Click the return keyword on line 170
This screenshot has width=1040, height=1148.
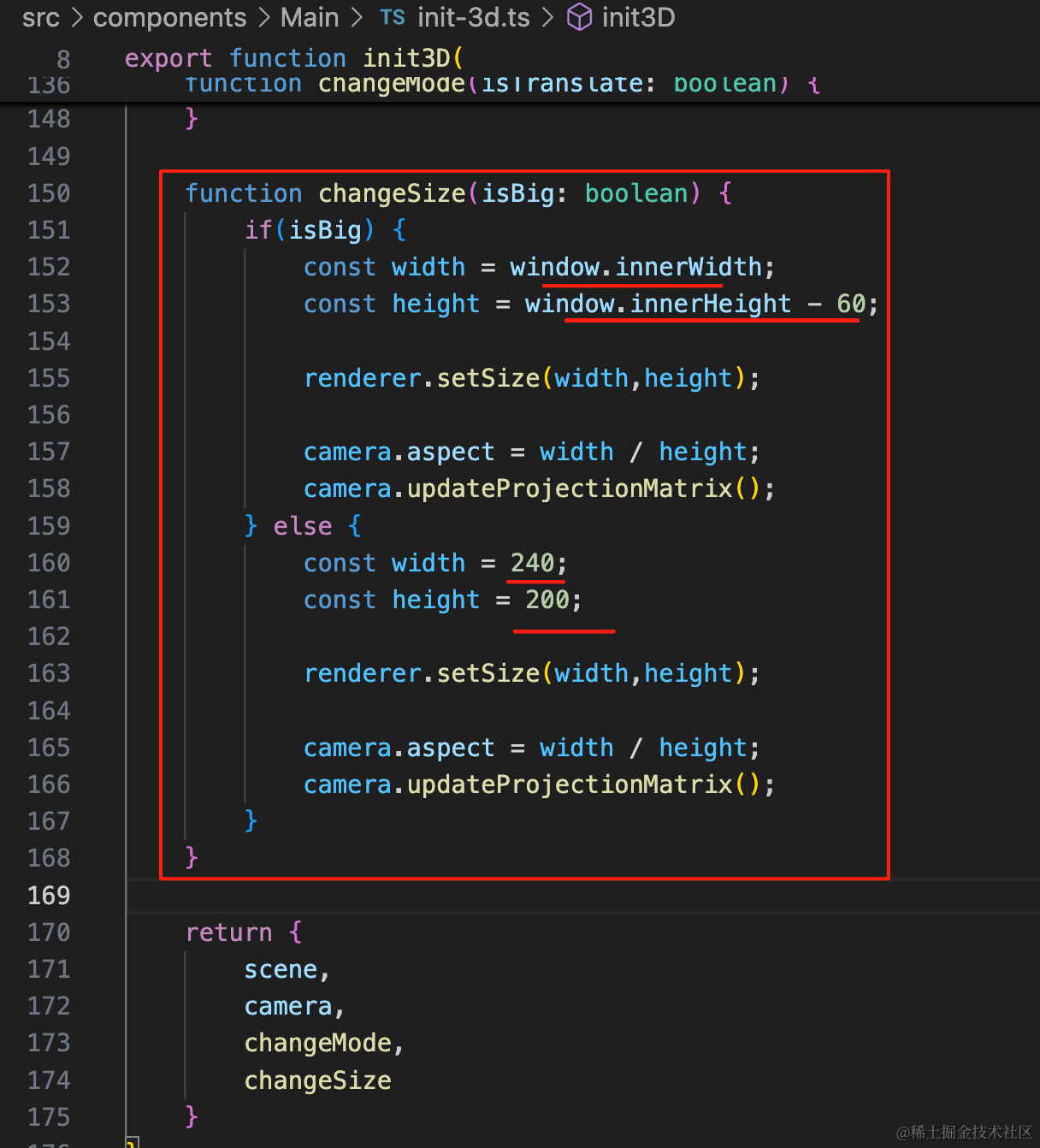click(x=229, y=932)
